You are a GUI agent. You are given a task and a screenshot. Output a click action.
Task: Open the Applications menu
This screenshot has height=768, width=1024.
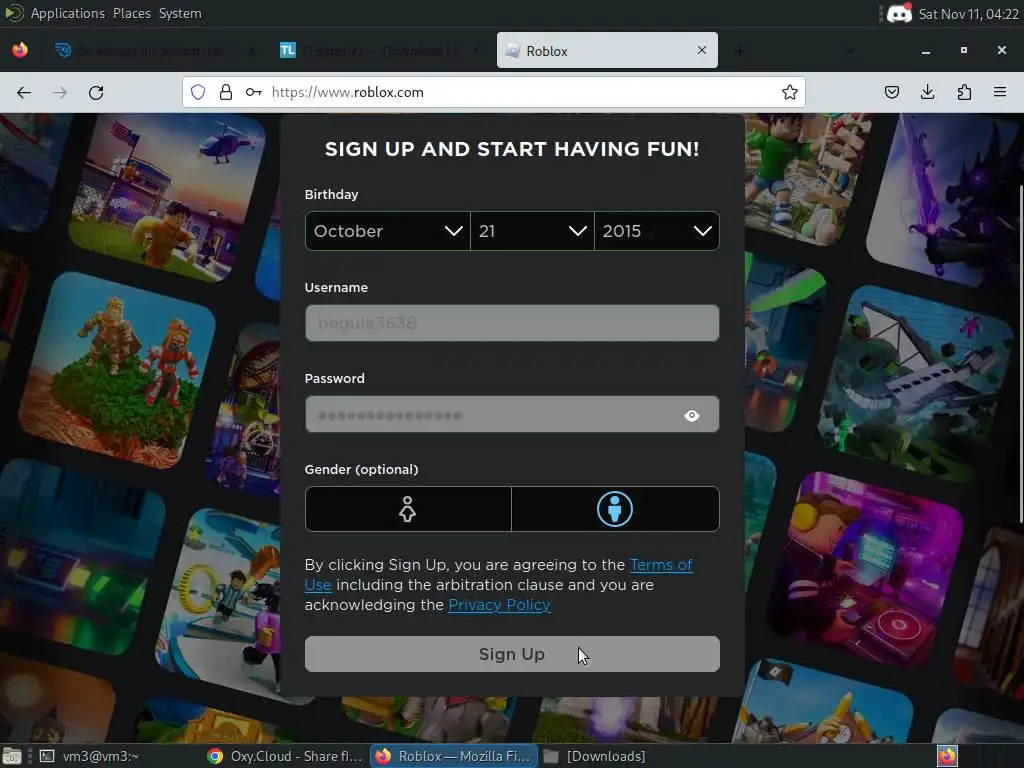click(67, 13)
